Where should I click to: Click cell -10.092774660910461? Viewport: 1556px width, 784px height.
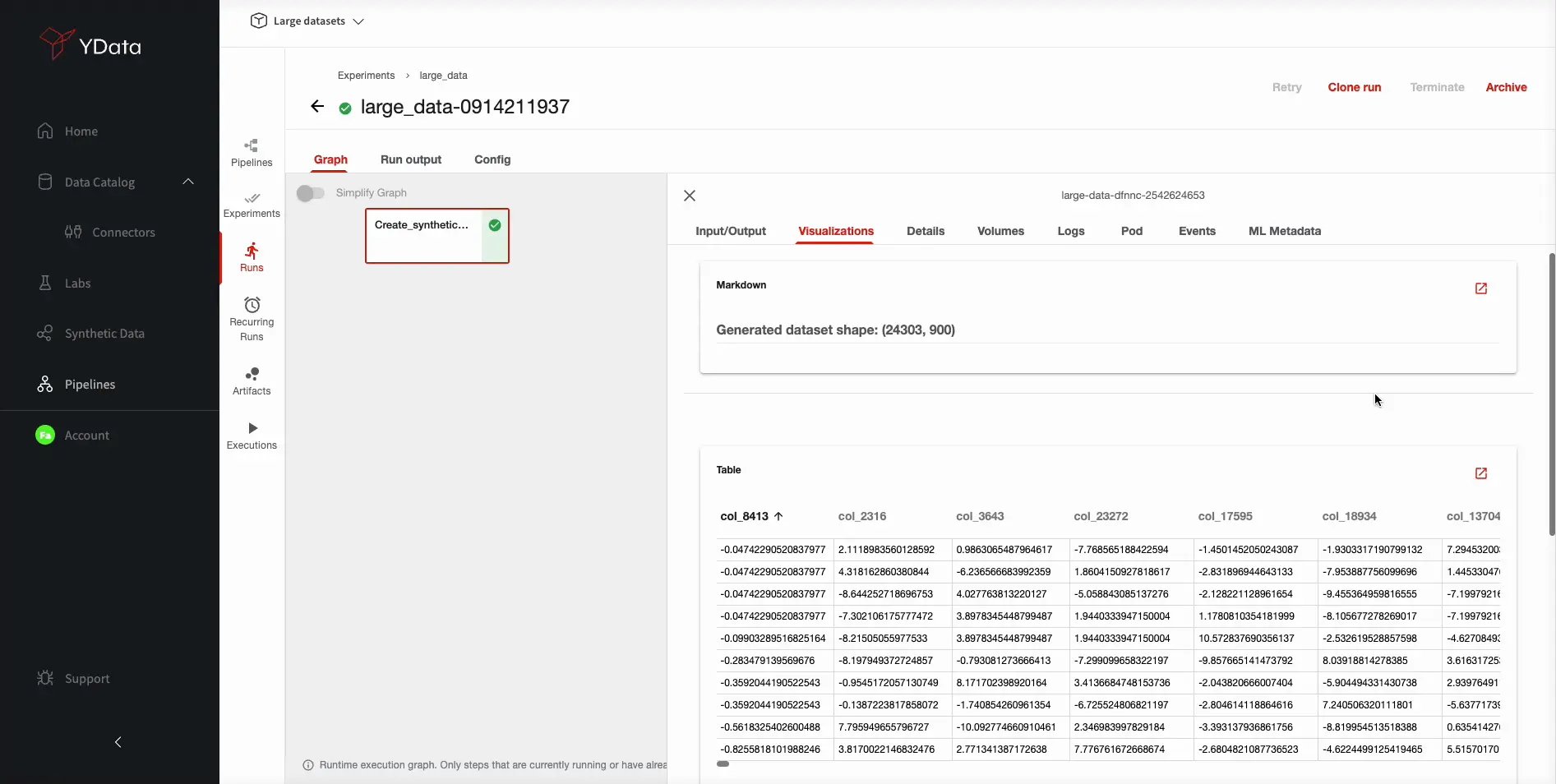coord(1010,727)
